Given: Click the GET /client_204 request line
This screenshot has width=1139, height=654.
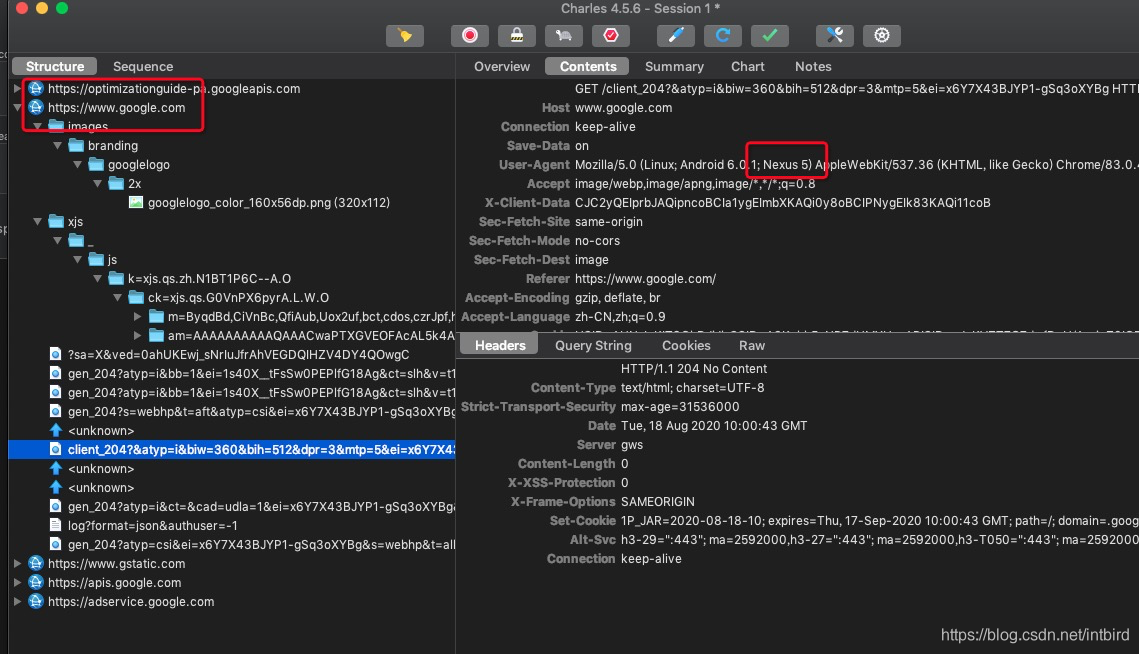Looking at the screenshot, I should 856,89.
